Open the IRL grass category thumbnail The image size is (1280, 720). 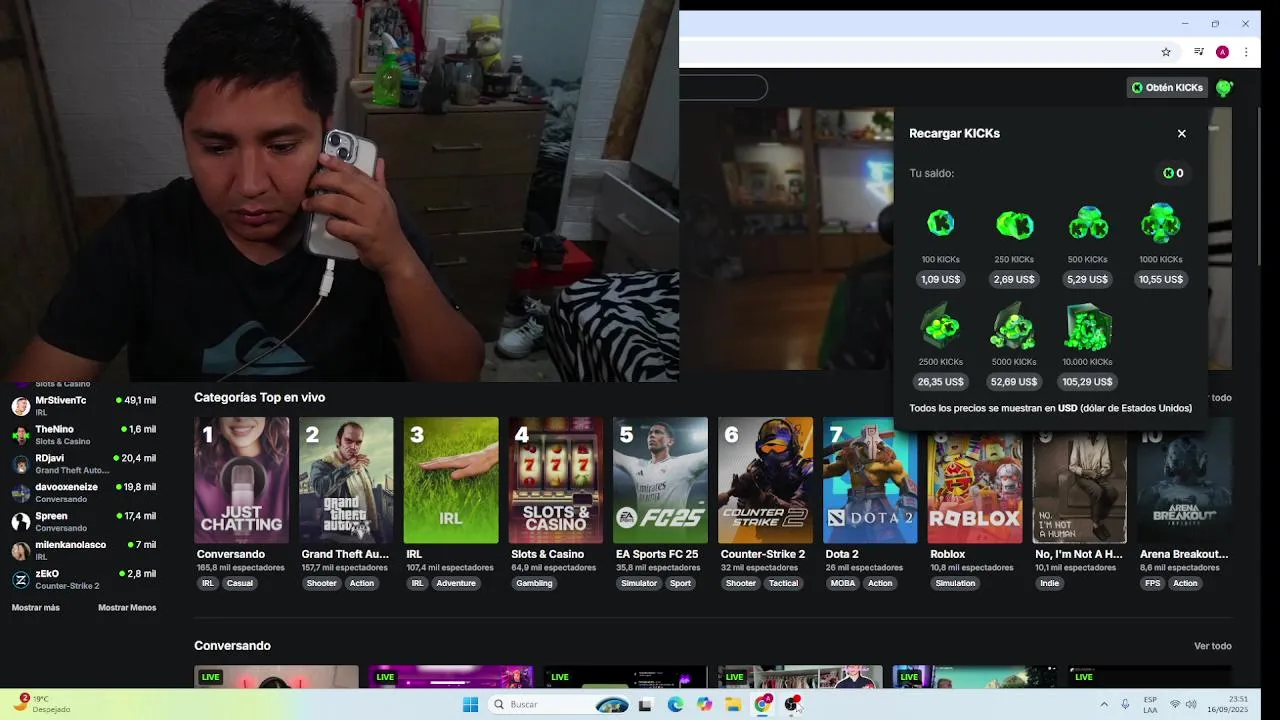pos(451,480)
